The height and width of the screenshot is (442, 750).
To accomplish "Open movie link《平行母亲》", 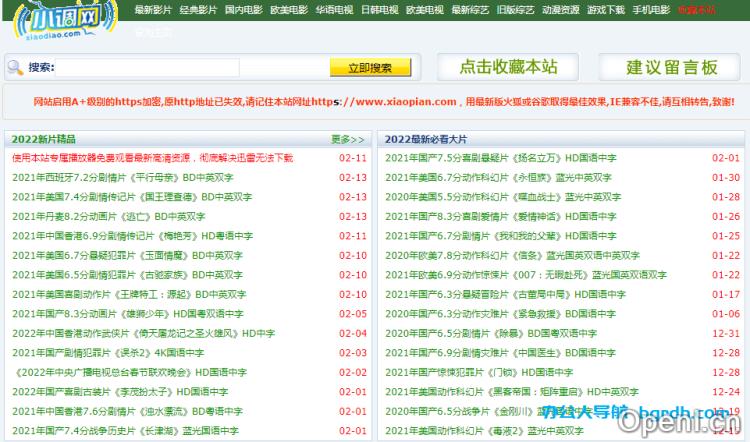I will (x=123, y=177).
